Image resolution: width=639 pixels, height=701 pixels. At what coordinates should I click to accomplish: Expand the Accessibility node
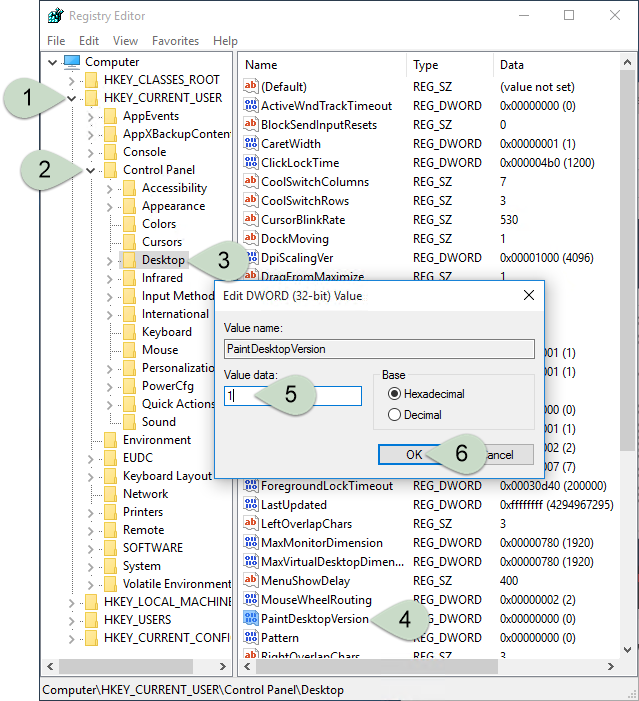coord(109,189)
